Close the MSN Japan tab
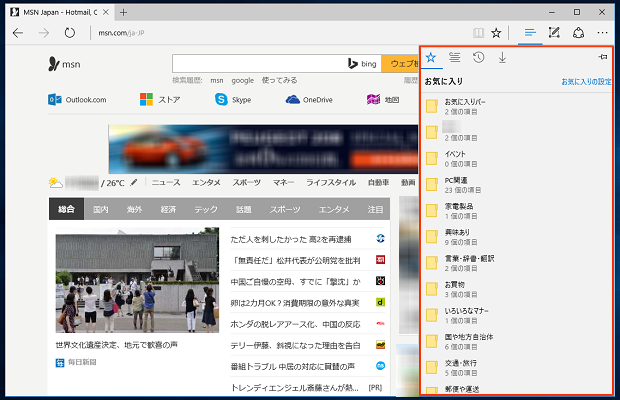Screen dimensions: 620x400 click(106, 12)
